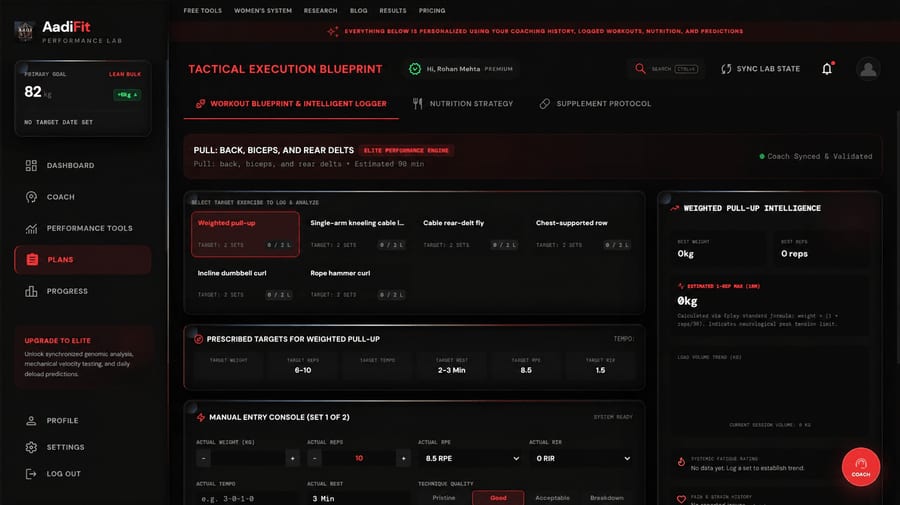Open the floating red Coach chat button
This screenshot has height=505, width=900.
[860, 467]
